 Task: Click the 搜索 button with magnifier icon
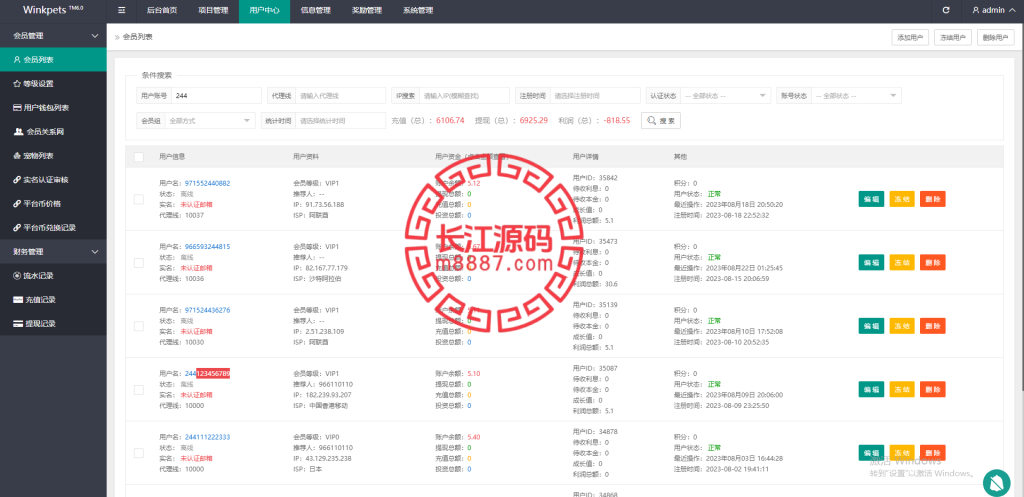661,121
